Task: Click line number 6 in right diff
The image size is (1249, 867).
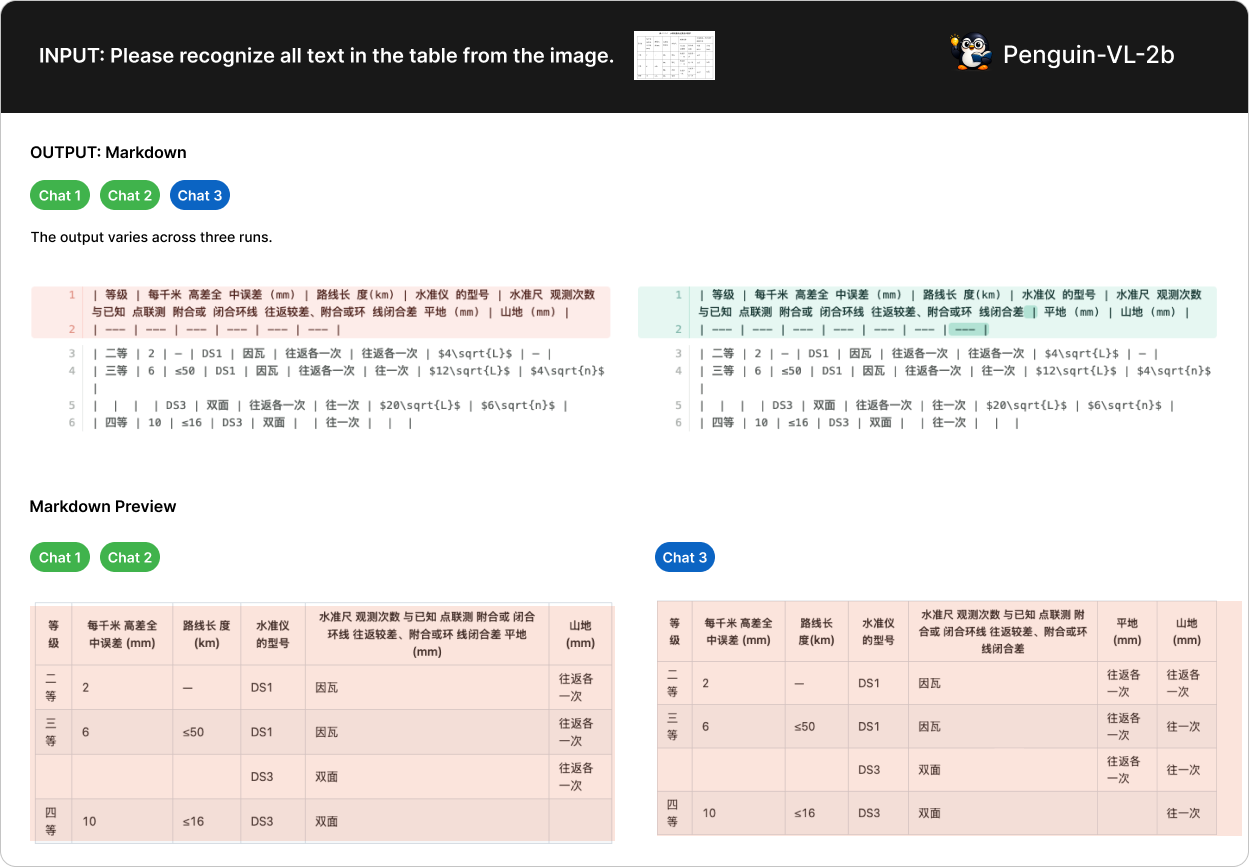Action: point(679,423)
